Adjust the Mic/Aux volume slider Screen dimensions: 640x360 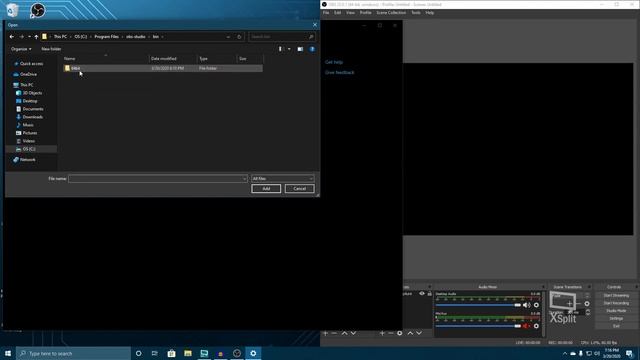pos(478,326)
